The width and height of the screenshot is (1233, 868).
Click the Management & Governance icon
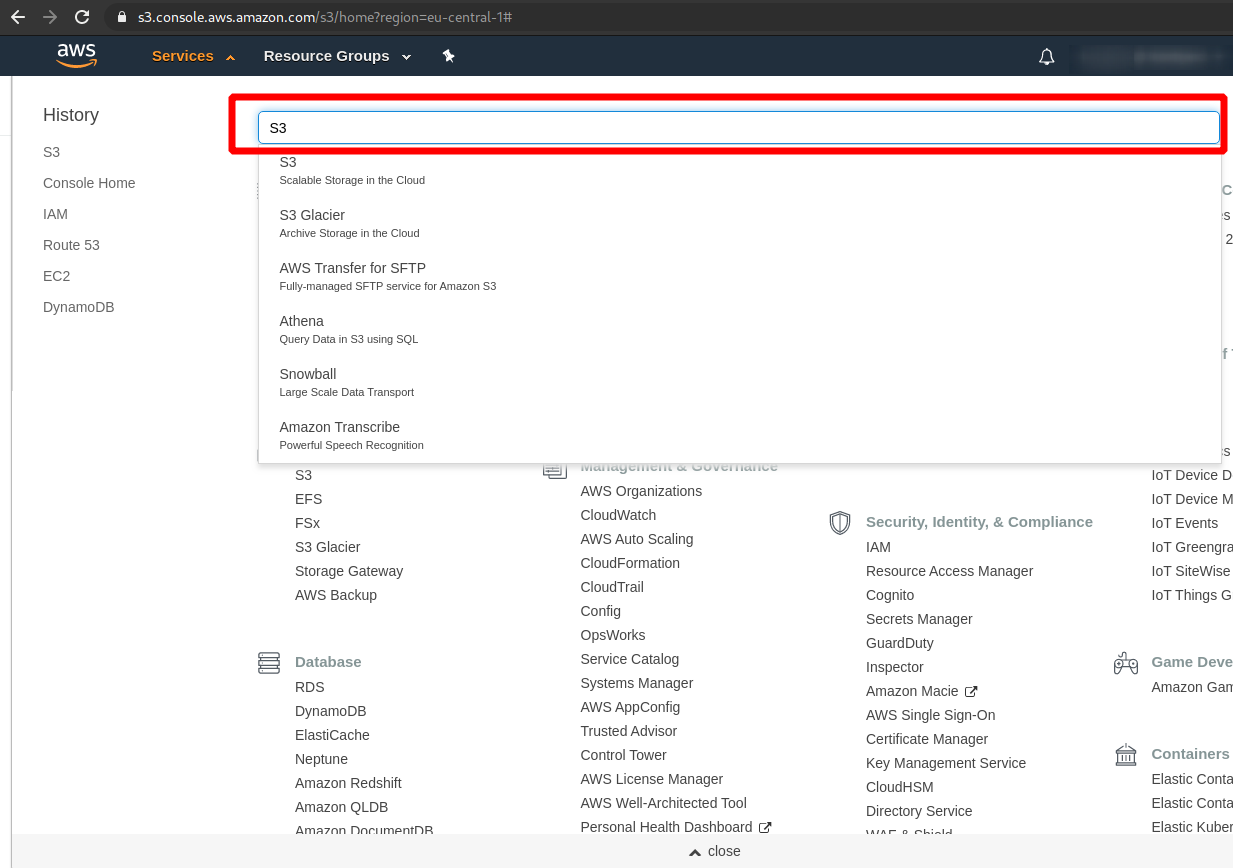pos(555,470)
